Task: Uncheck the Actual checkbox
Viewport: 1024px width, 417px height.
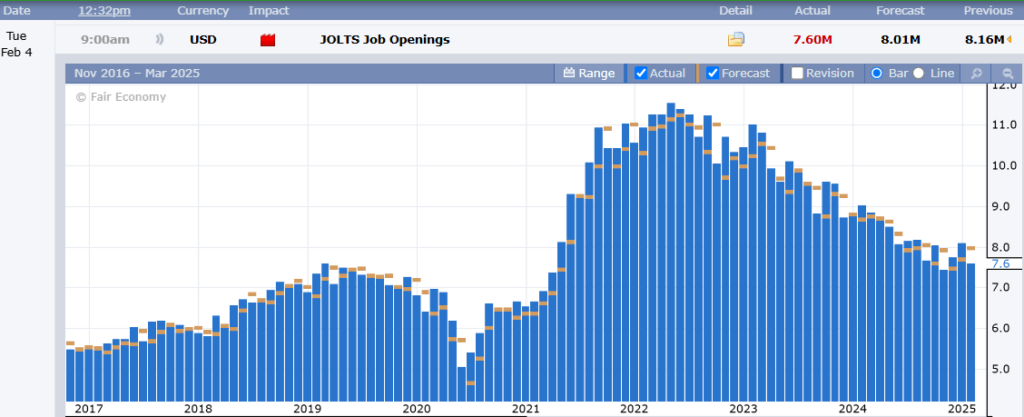Action: [641, 74]
